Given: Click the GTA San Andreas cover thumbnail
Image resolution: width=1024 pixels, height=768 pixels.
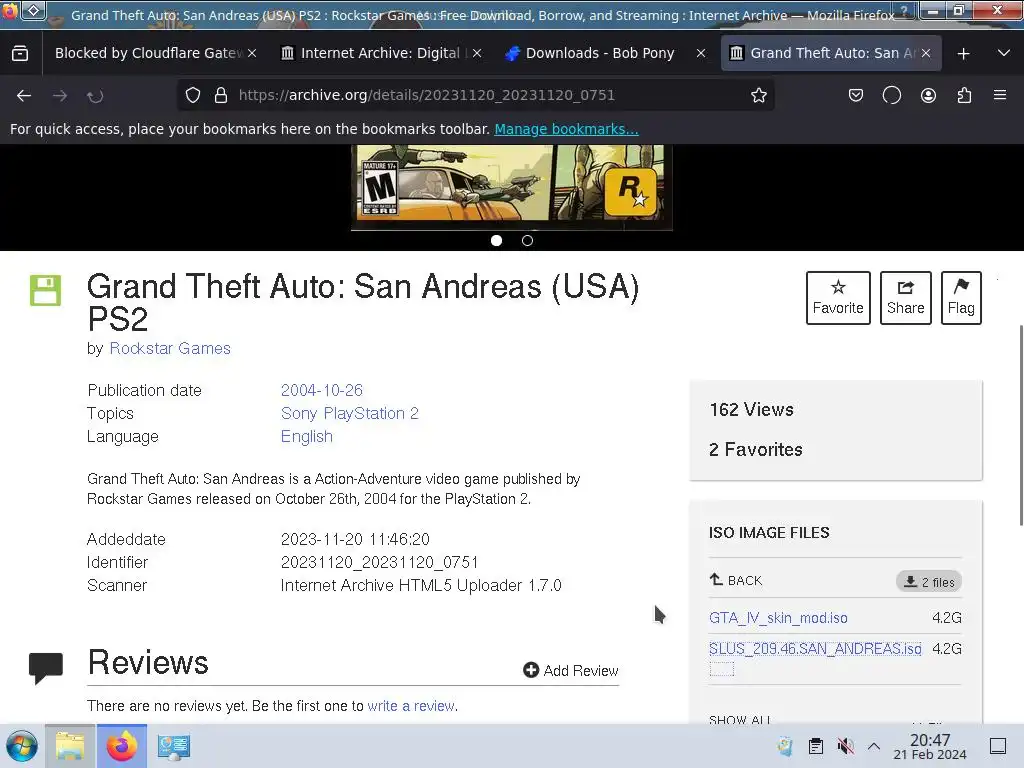Looking at the screenshot, I should click(x=511, y=187).
